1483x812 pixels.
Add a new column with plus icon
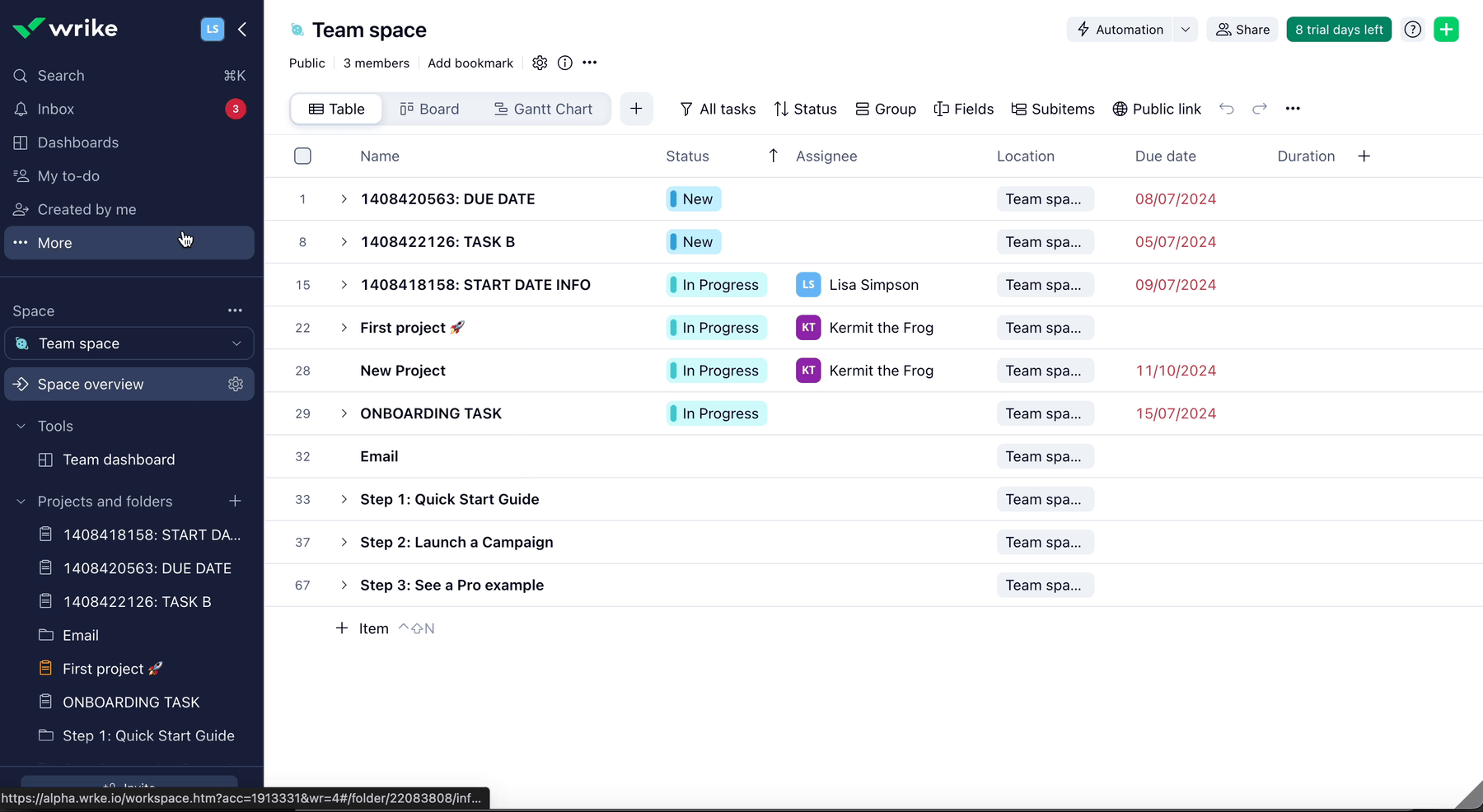coord(1364,156)
